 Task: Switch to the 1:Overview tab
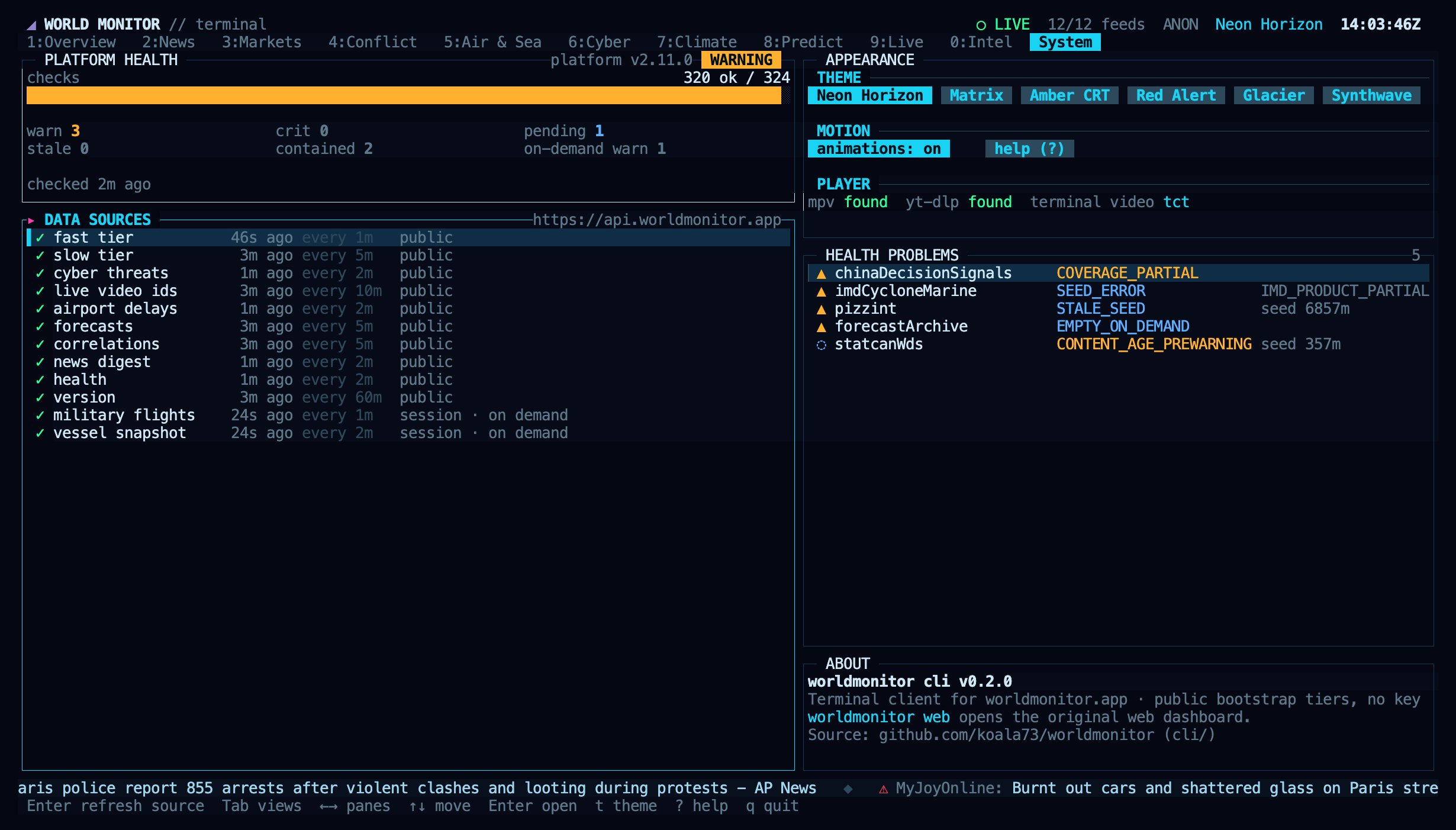pos(71,42)
